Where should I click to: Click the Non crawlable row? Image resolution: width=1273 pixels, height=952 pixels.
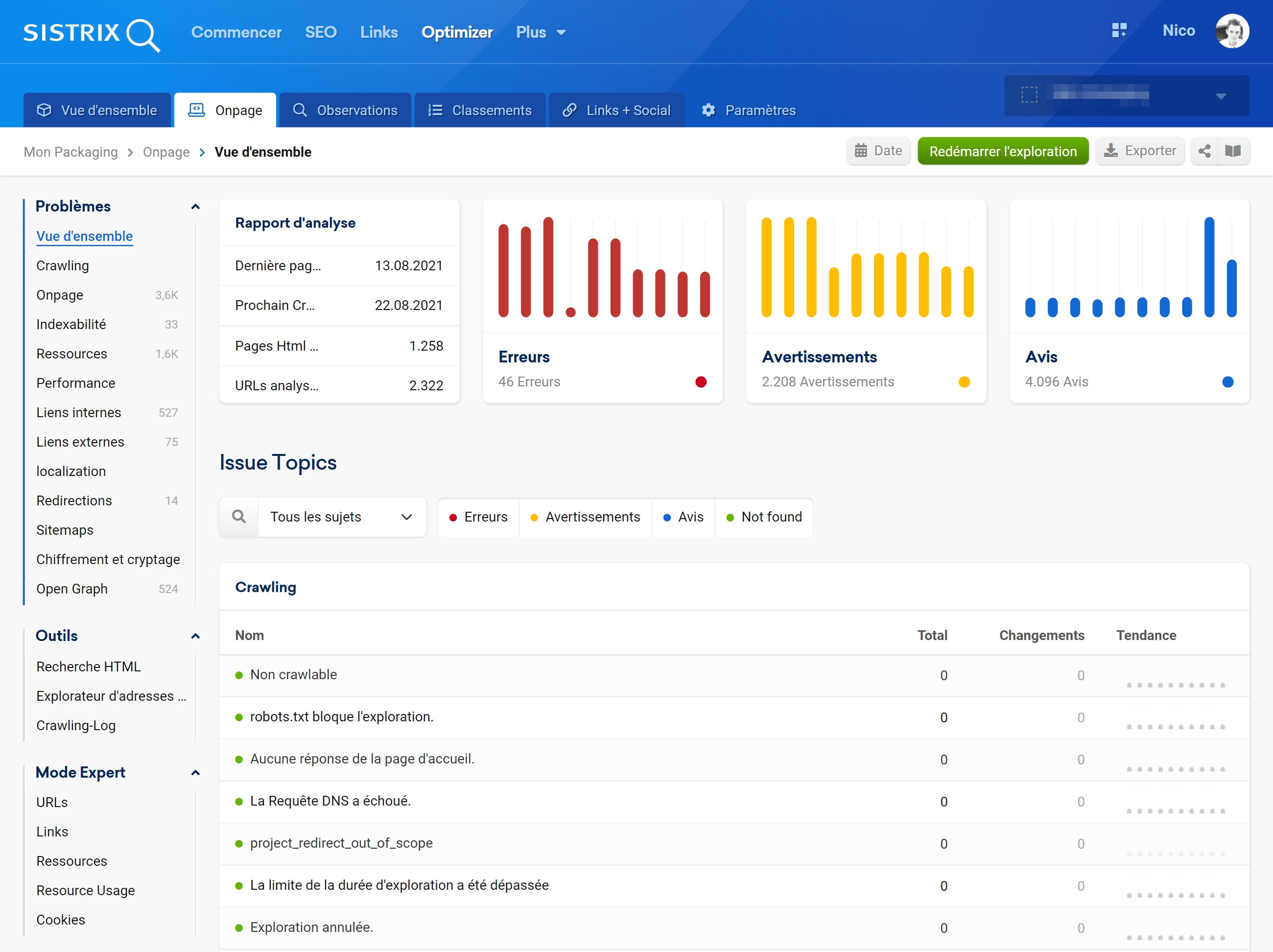(x=734, y=675)
